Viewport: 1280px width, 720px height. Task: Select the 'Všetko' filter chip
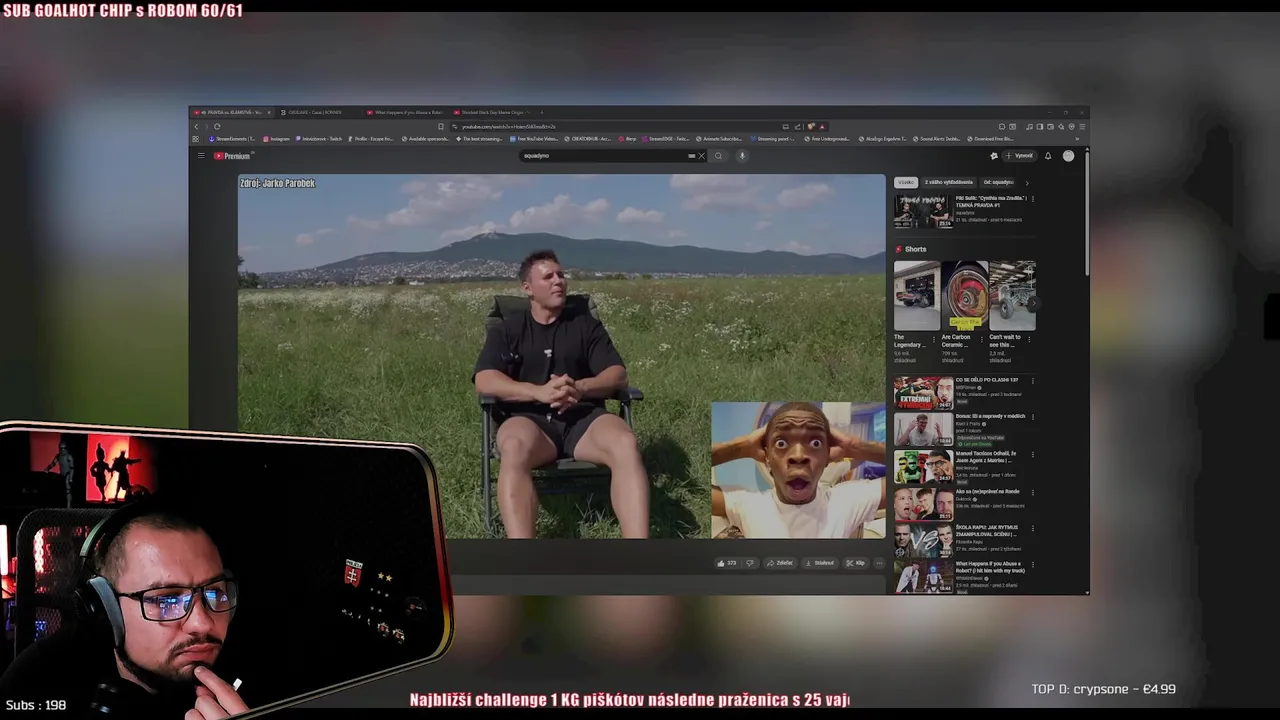coord(905,182)
